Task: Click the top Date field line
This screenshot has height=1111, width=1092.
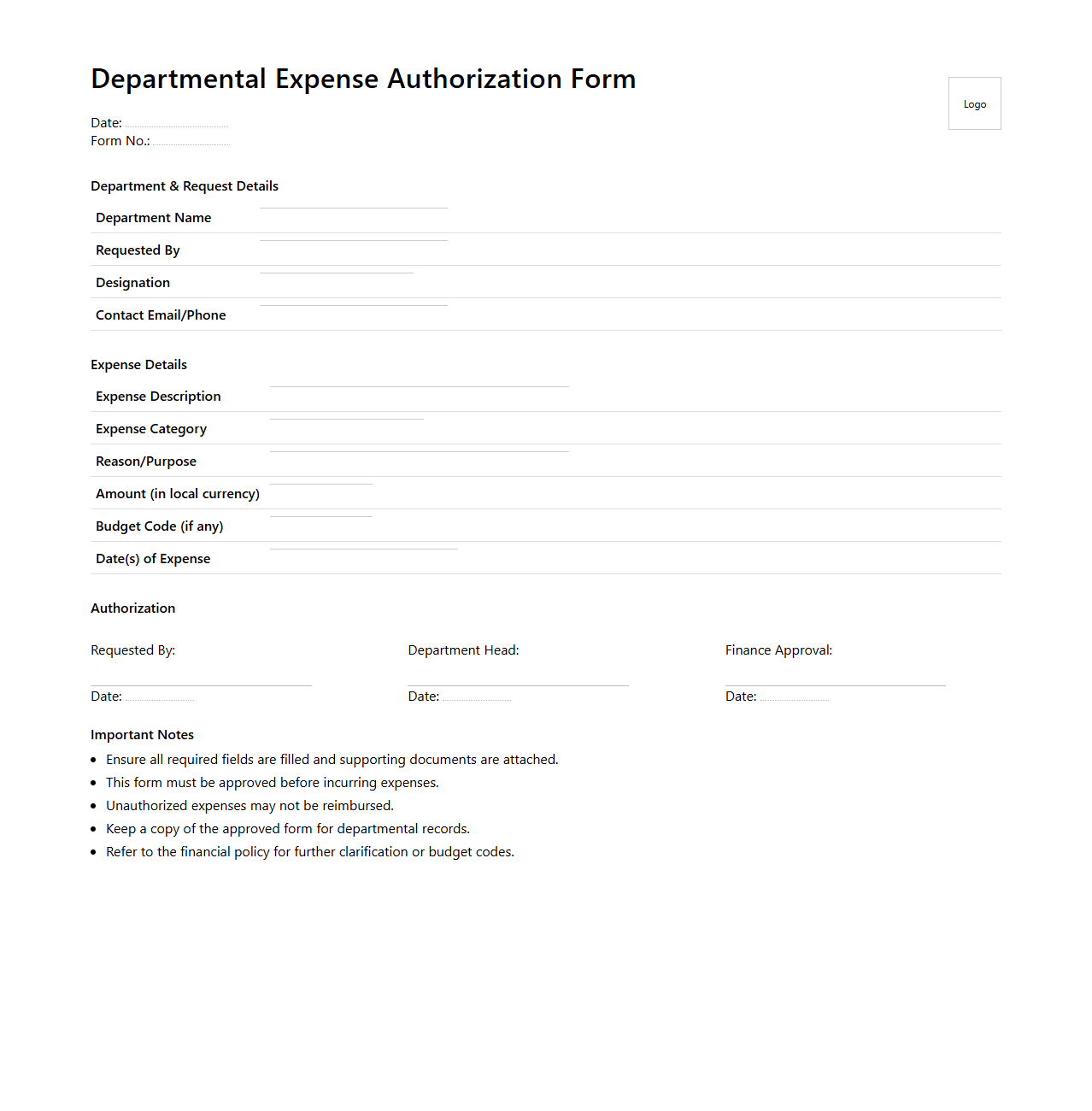Action: coord(177,122)
